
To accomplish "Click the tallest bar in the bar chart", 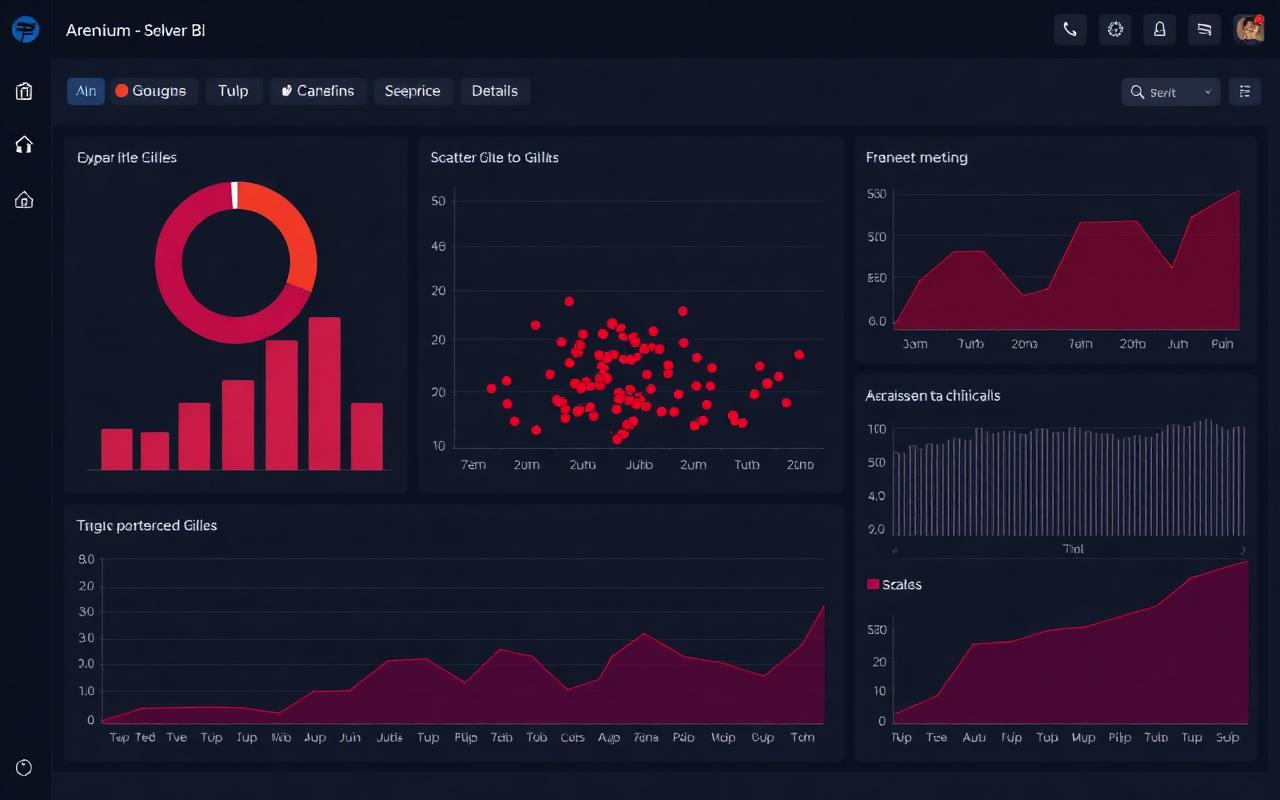I will [325, 394].
